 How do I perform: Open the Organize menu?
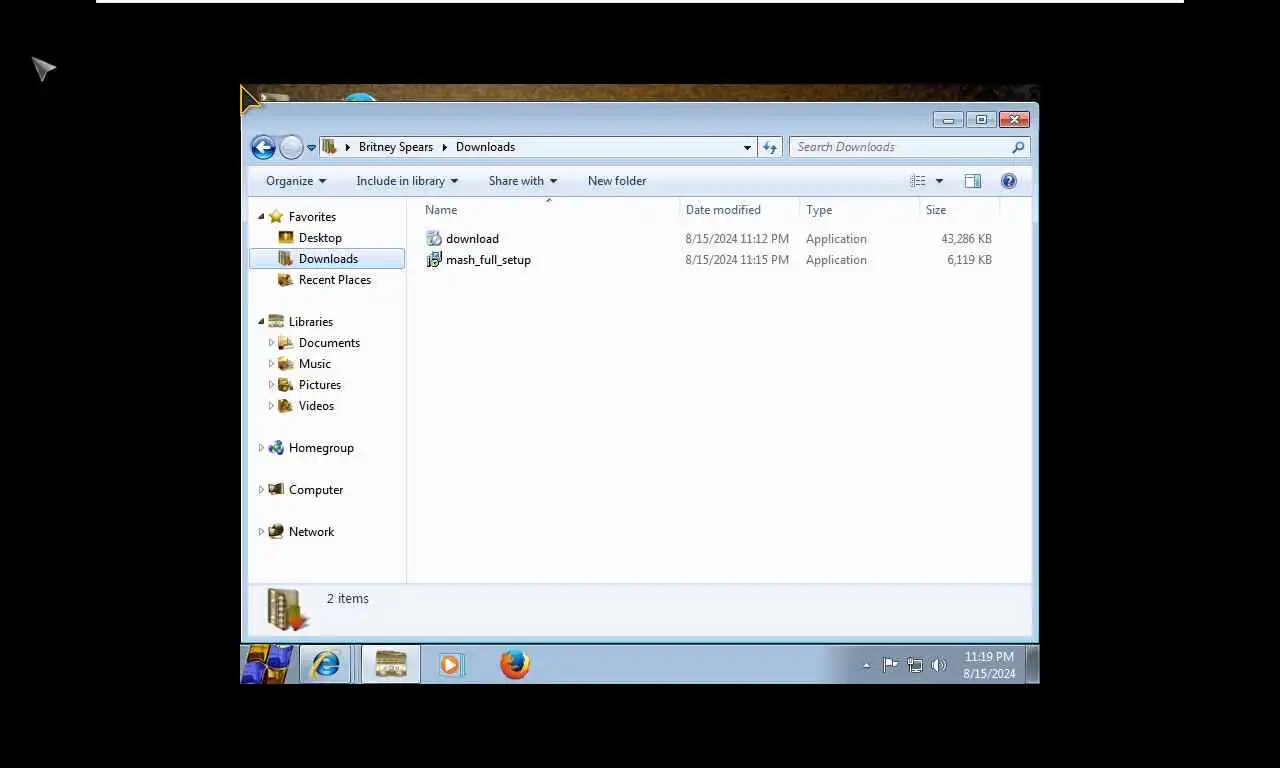tap(296, 181)
